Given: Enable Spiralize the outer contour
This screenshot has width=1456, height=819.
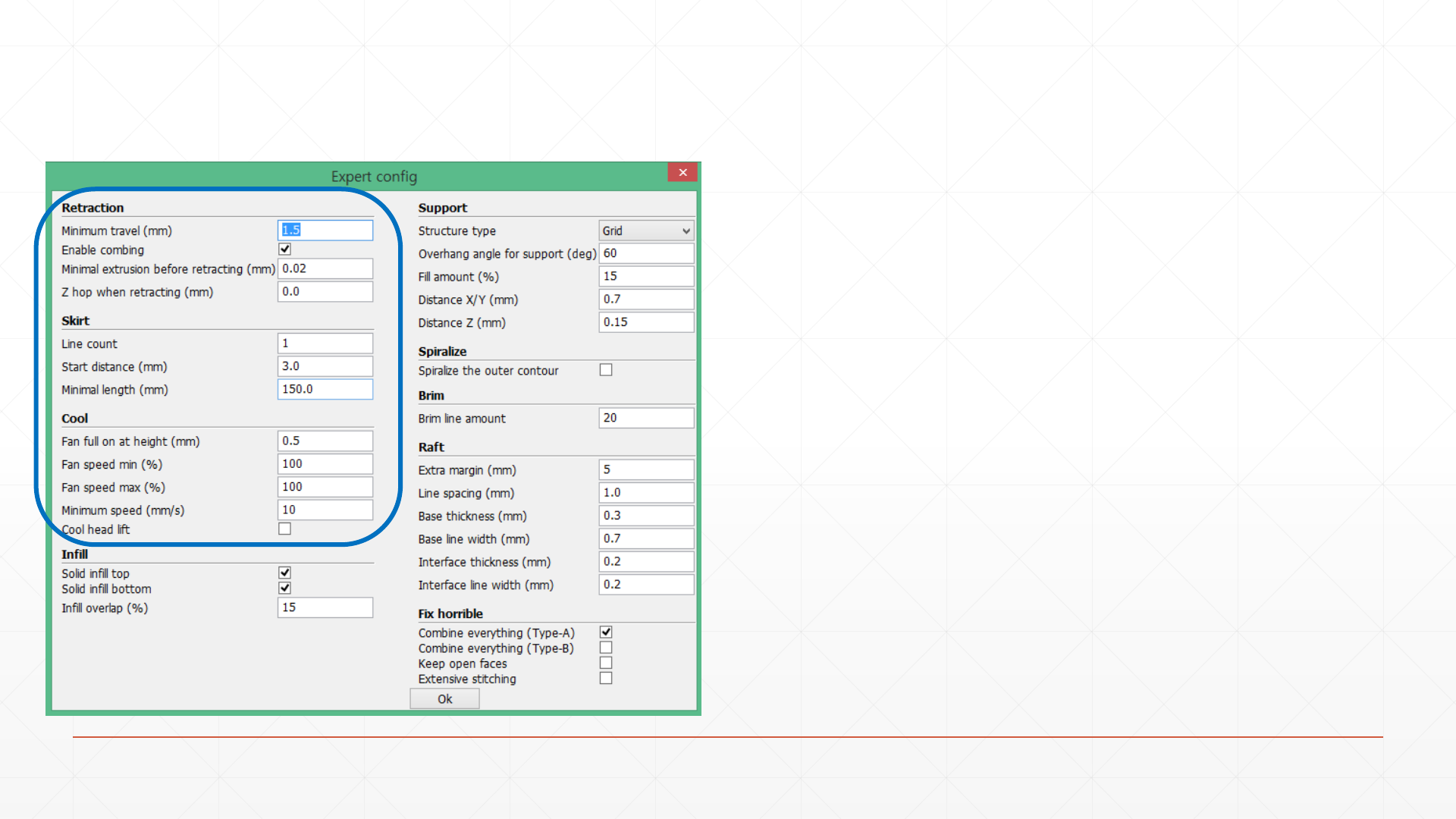Looking at the screenshot, I should (606, 370).
